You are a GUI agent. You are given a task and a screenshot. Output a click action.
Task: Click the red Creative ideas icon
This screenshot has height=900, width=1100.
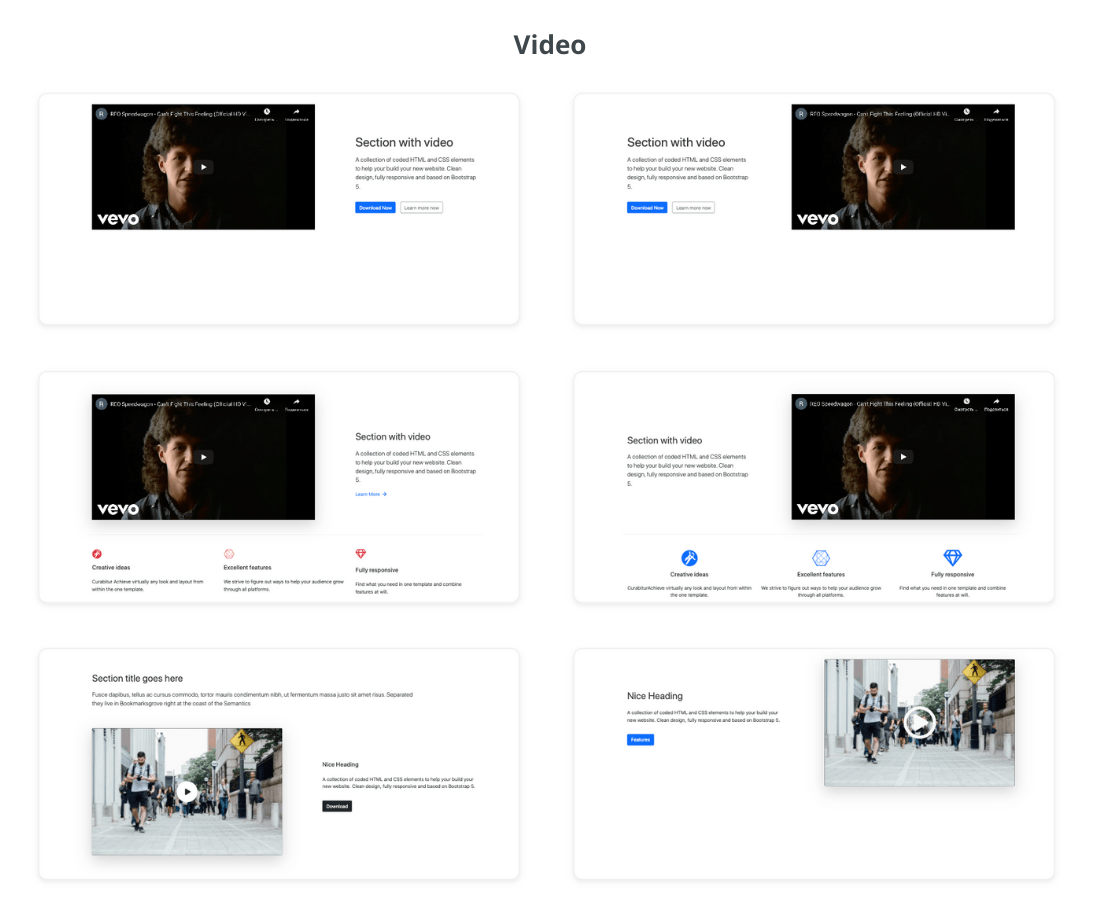click(97, 553)
